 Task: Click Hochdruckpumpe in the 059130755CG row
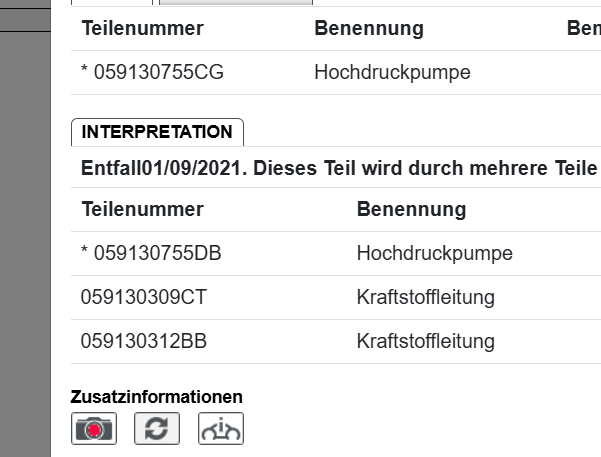(392, 73)
